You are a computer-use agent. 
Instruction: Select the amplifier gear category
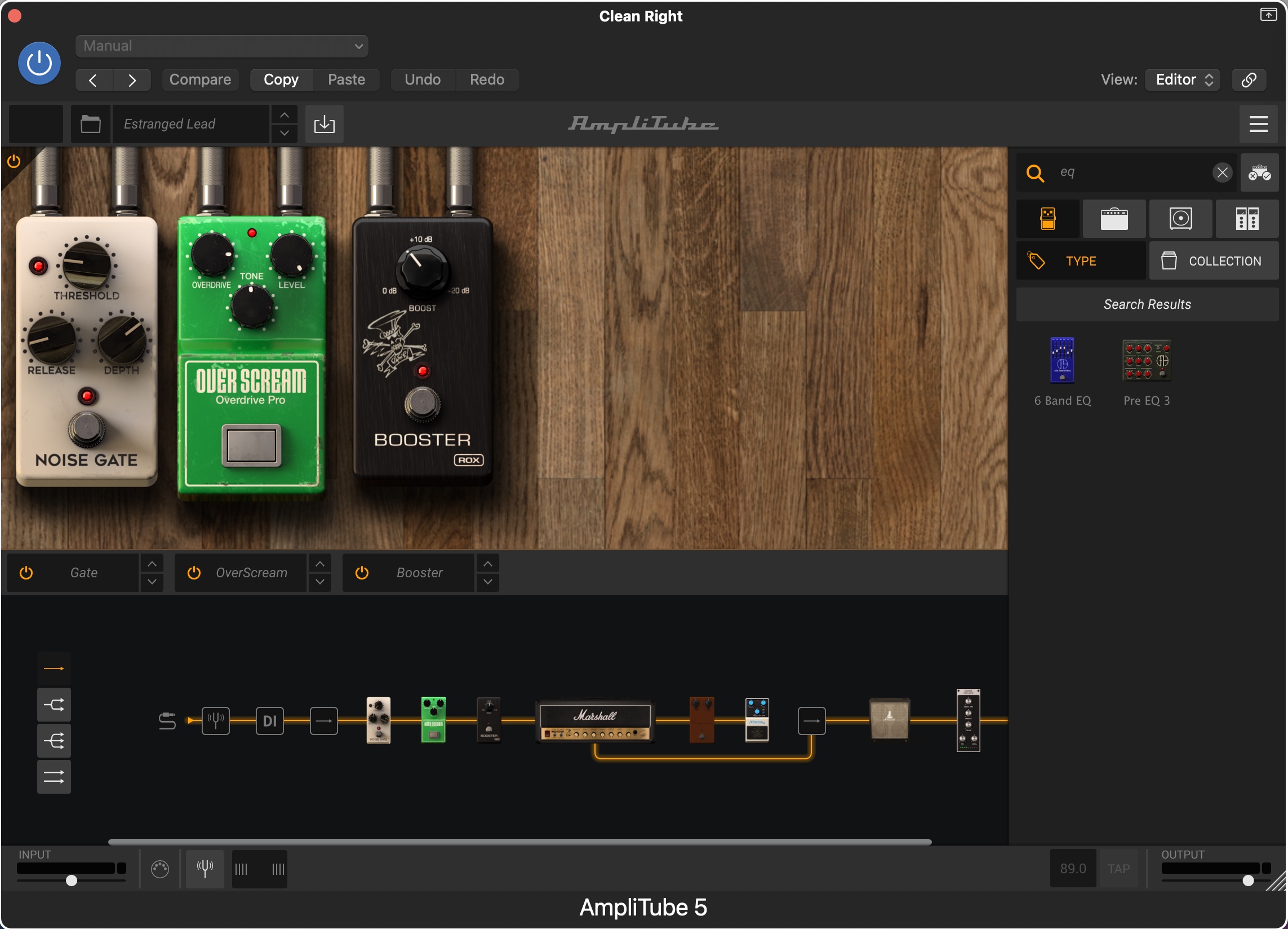(x=1114, y=219)
